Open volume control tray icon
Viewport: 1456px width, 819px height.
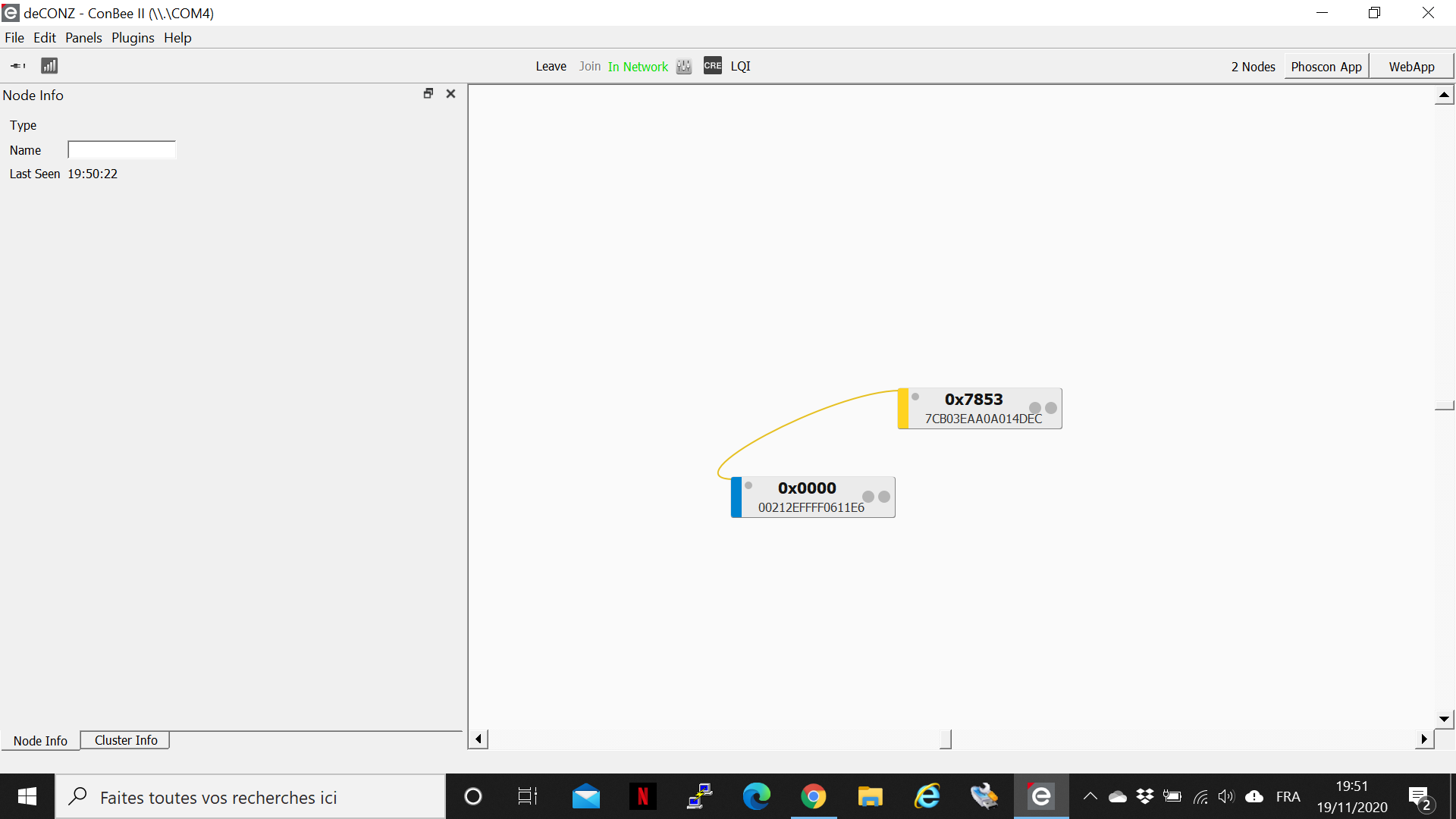click(1226, 796)
